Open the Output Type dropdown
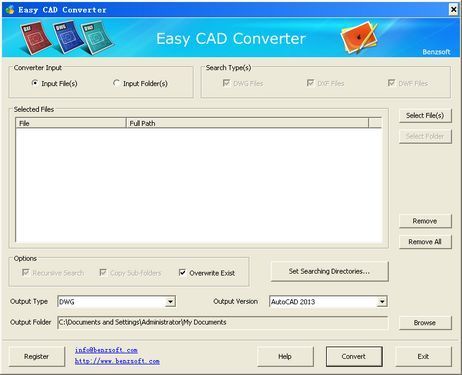 [170, 302]
